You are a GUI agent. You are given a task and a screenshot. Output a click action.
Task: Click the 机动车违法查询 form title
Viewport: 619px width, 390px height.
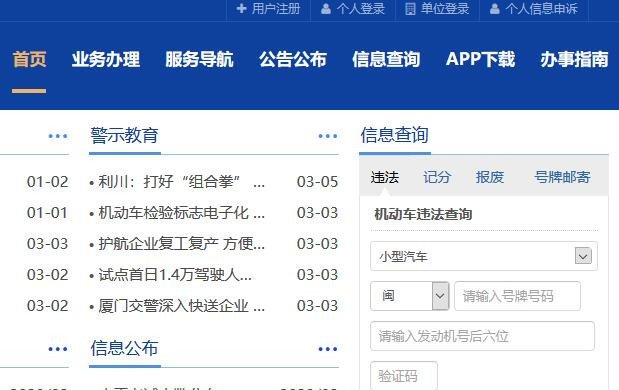point(423,214)
